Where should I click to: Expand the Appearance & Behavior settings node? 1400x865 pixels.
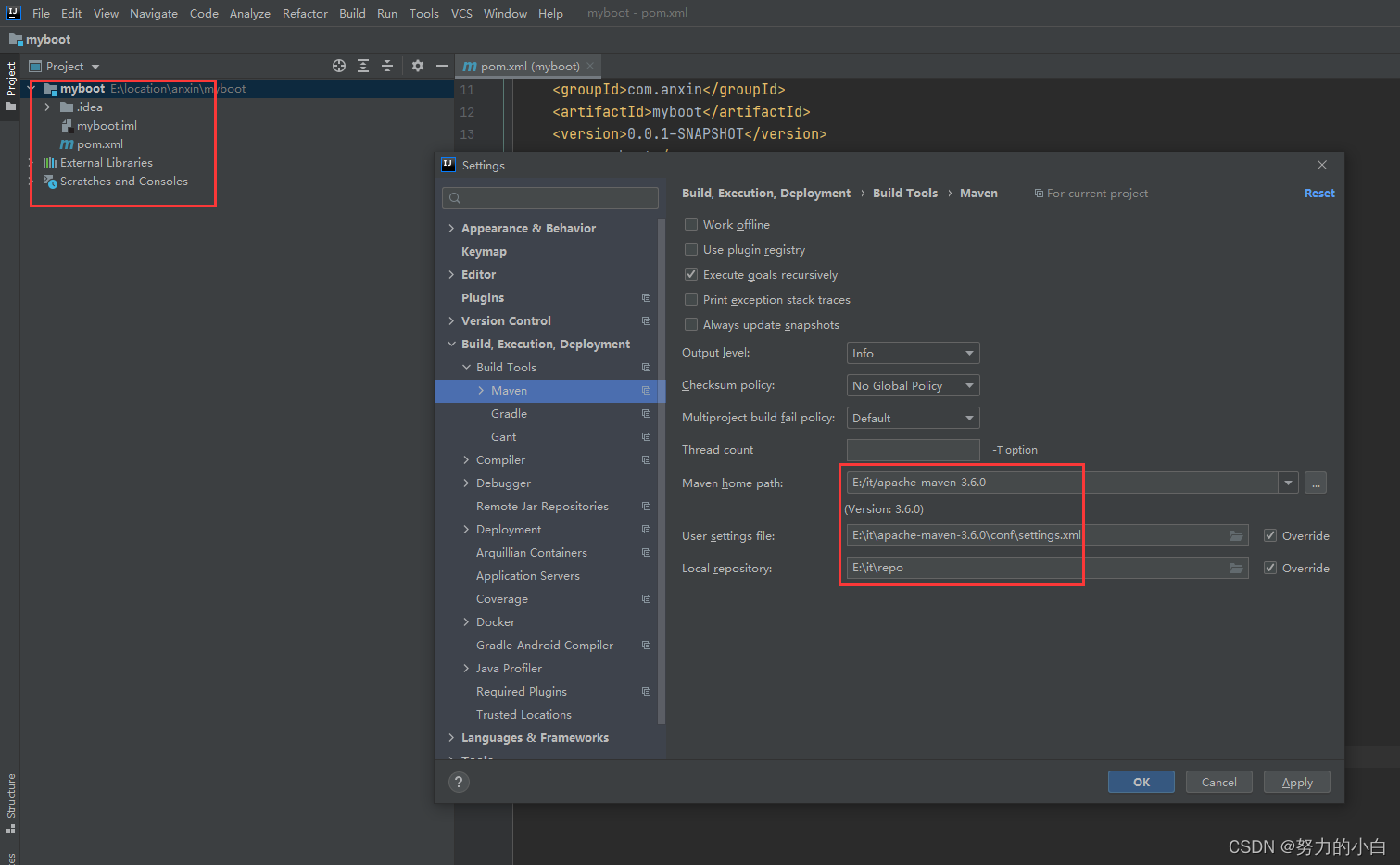tap(451, 229)
